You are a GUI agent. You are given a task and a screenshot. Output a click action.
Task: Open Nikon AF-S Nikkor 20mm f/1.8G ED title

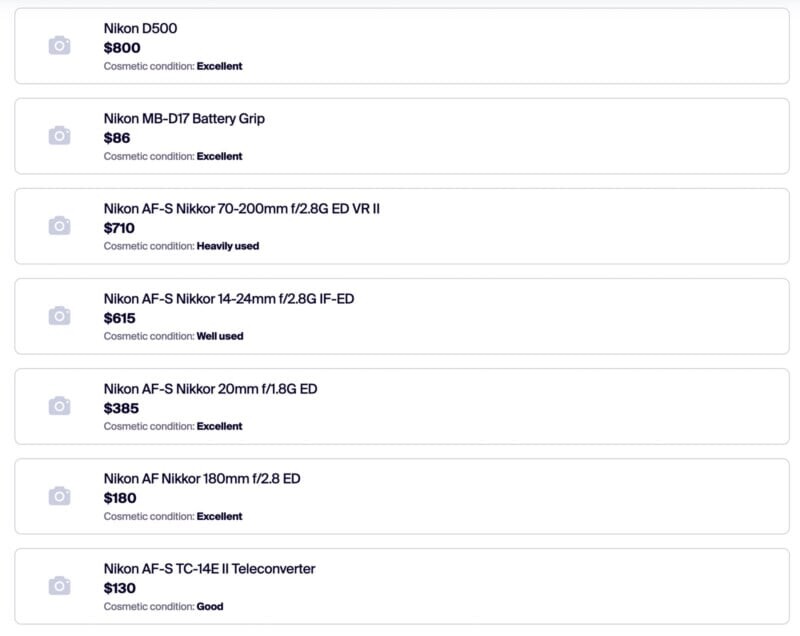(x=210, y=388)
